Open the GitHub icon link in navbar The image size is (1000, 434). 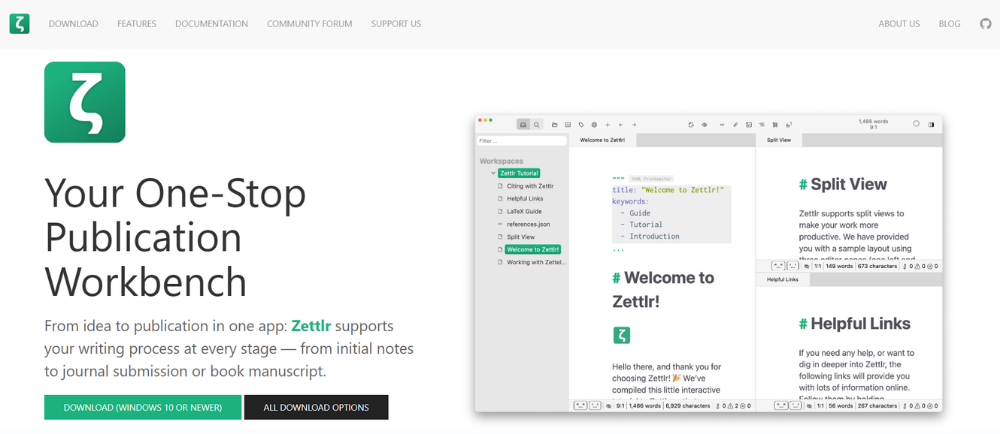[985, 24]
